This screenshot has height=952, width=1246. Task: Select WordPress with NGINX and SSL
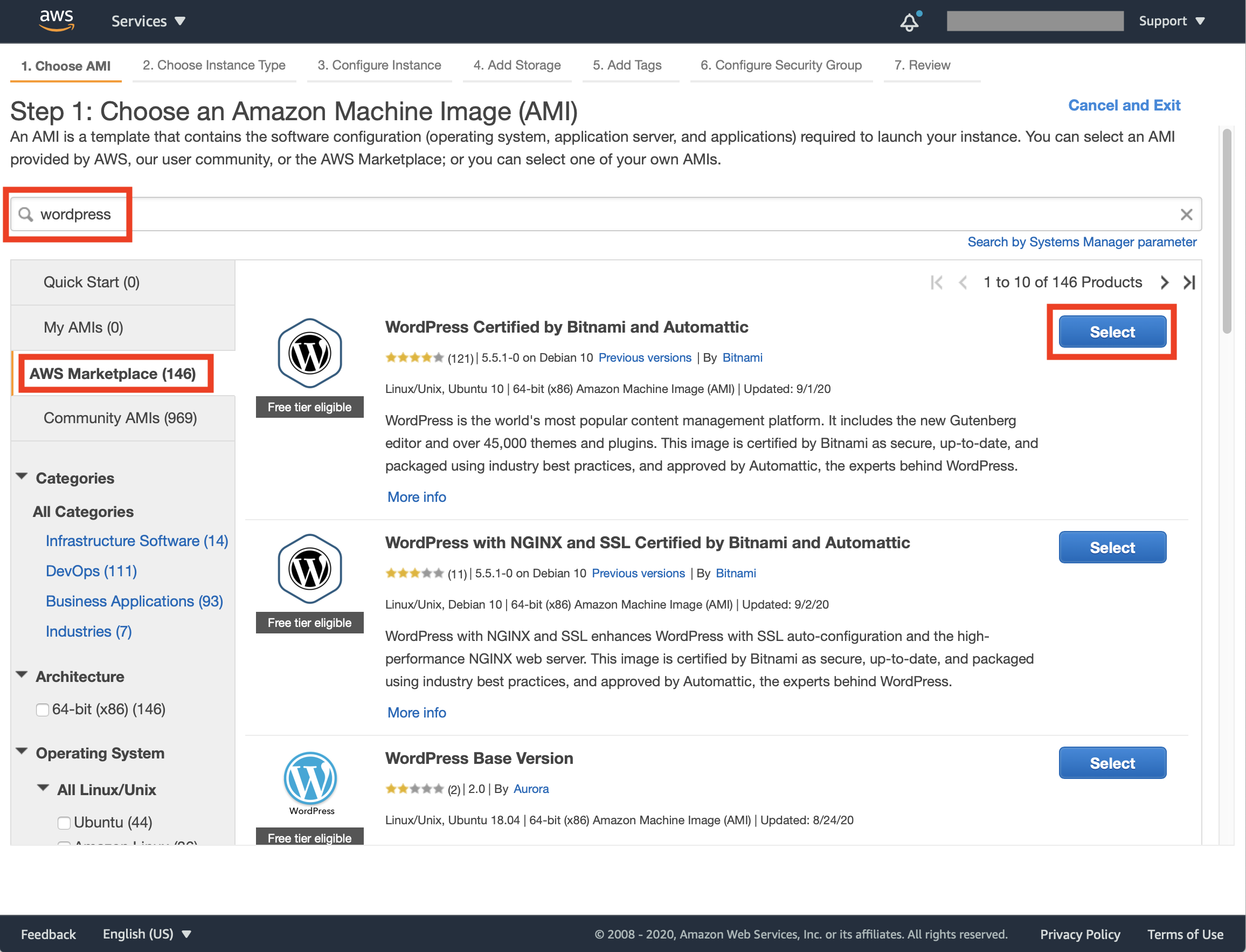coord(1112,547)
